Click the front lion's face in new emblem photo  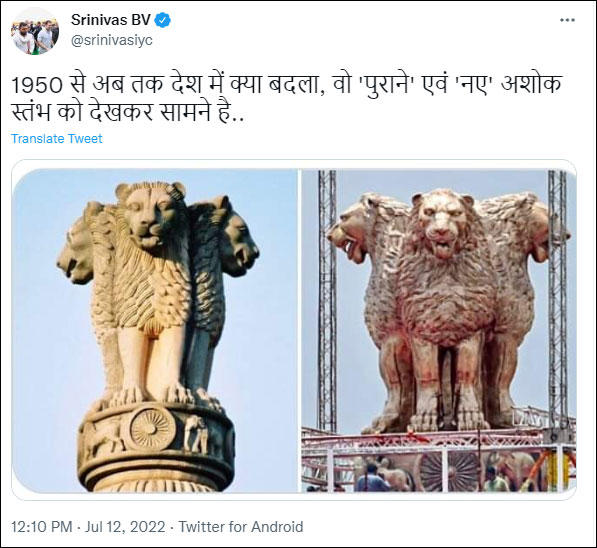[x=442, y=224]
